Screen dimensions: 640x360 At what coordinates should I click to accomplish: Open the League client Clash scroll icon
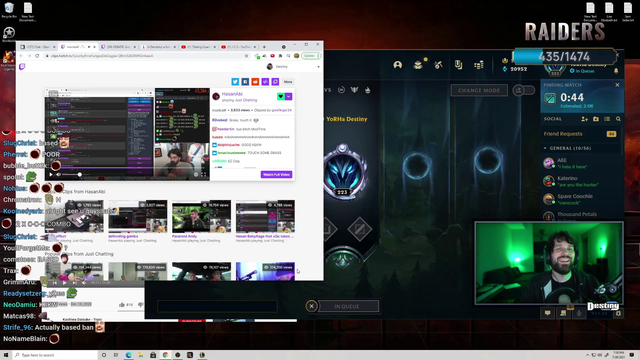458,65
